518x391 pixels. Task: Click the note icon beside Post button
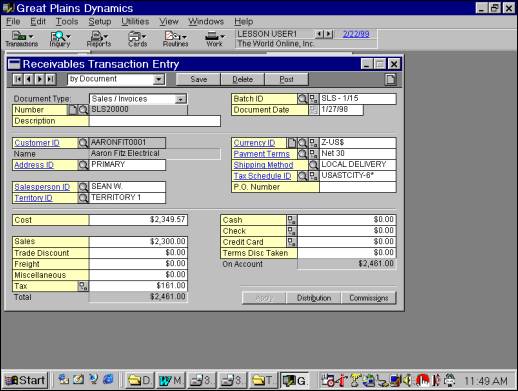coord(391,79)
